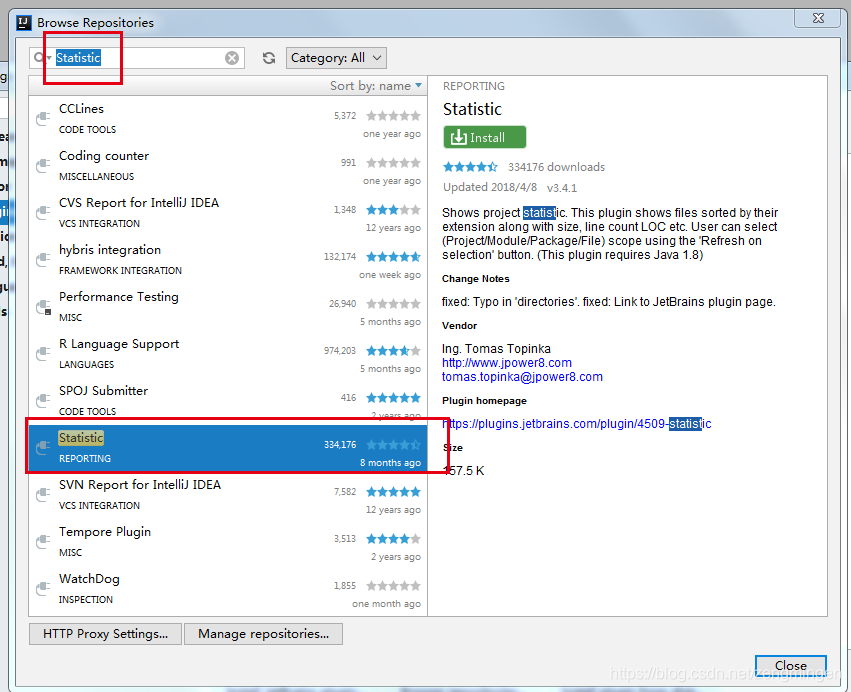Click the rating stars under Install button

pyautogui.click(x=470, y=167)
